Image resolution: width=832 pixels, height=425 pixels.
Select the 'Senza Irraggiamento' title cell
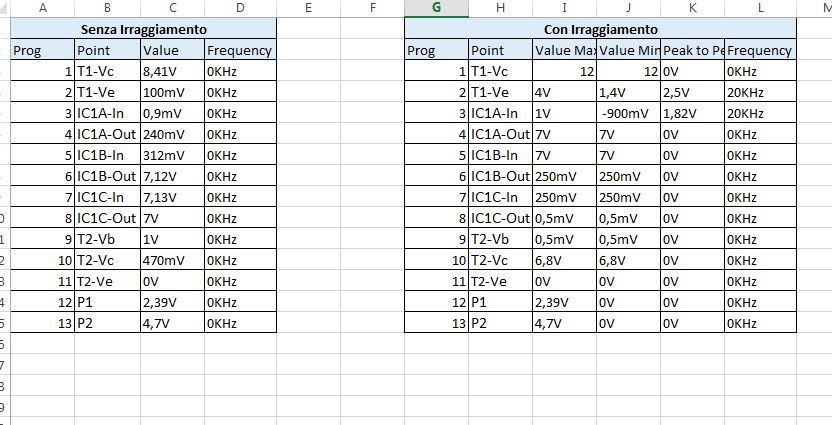click(x=143, y=30)
